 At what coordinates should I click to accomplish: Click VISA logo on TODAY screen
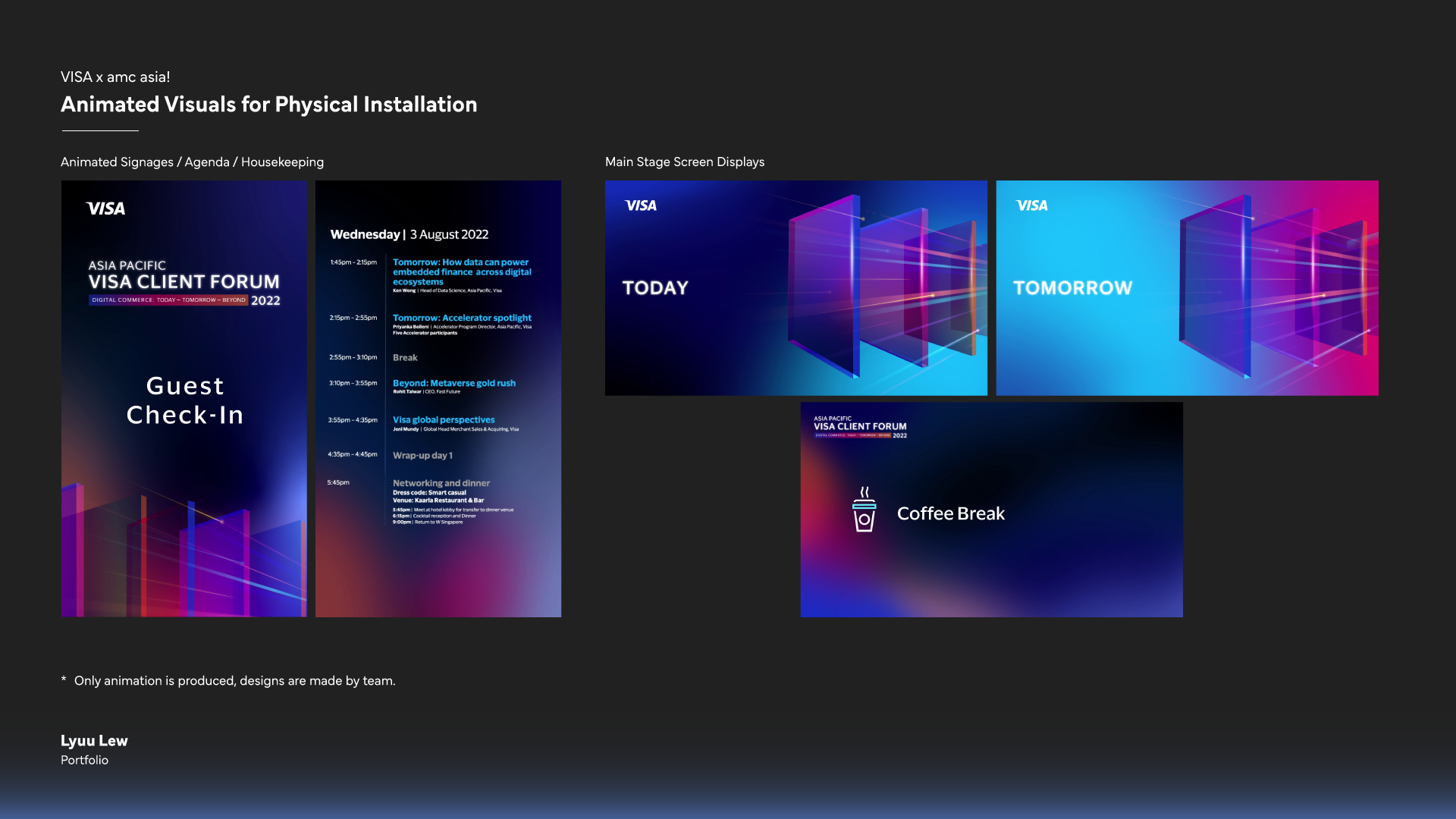pos(641,206)
